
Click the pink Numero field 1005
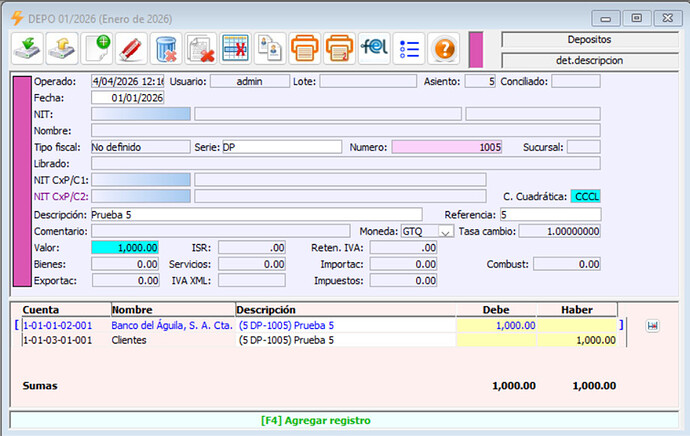click(x=447, y=147)
